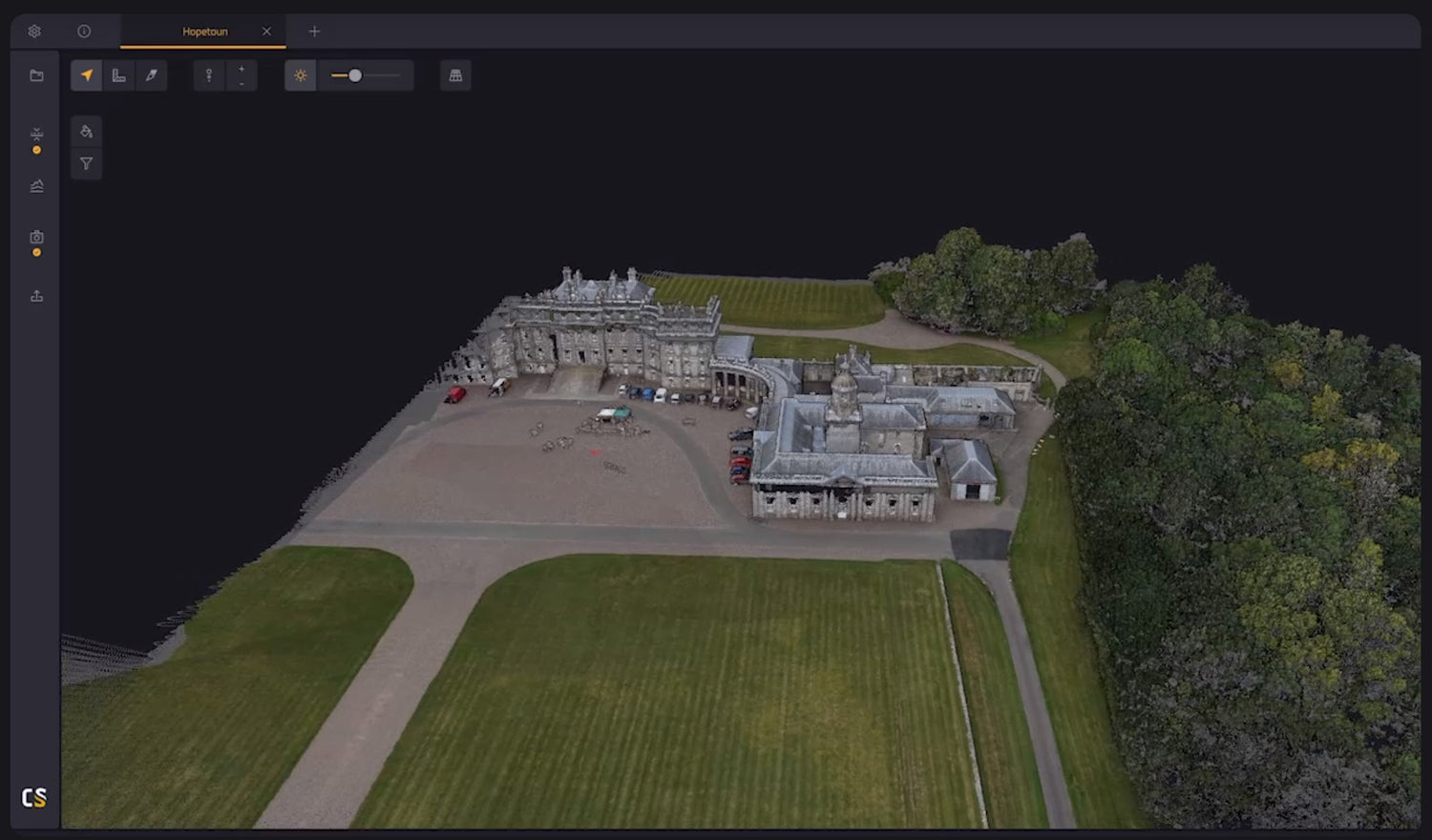Click the point size icon
Screen dimensions: 1432x840
[209, 75]
